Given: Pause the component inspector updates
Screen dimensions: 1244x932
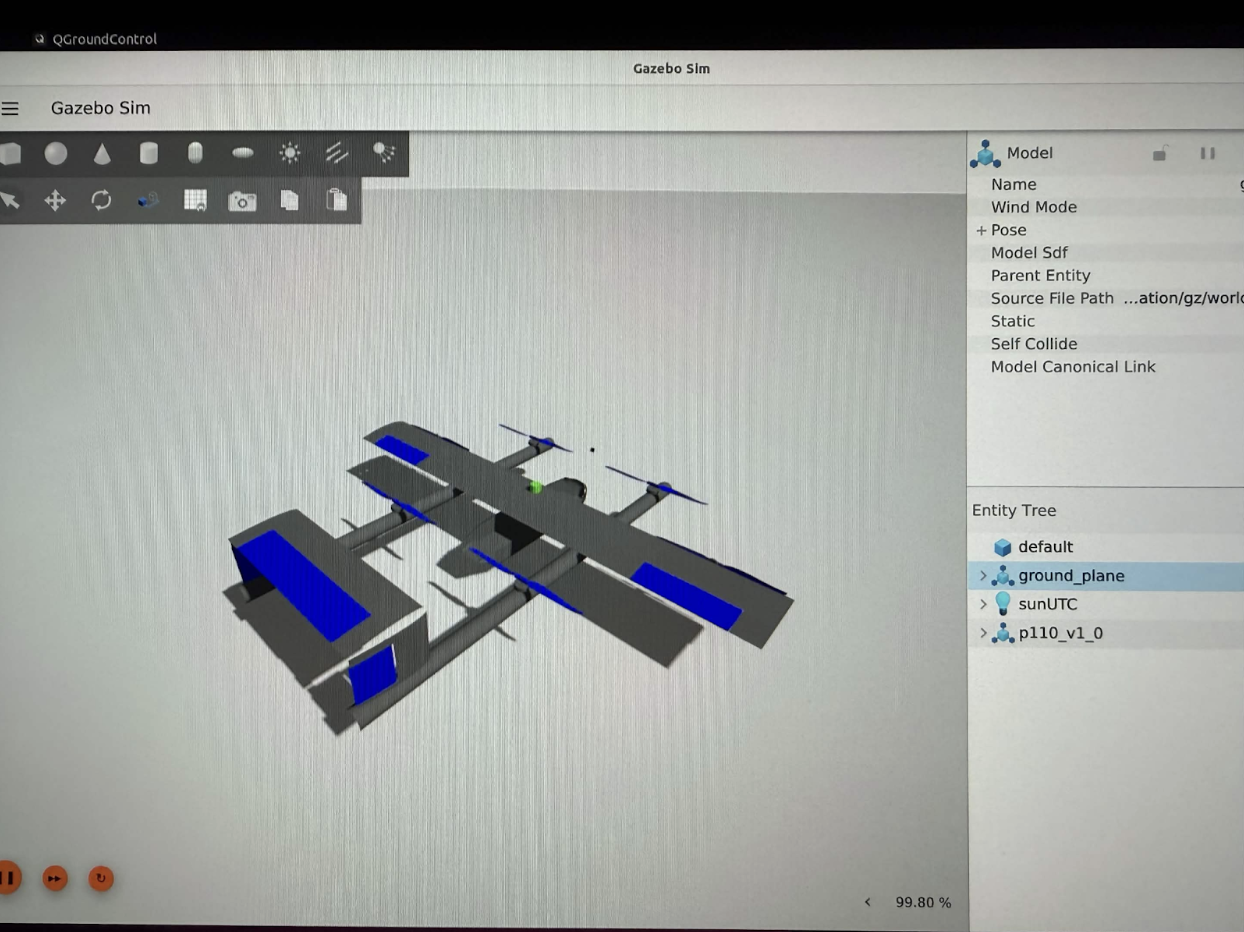Looking at the screenshot, I should tap(1207, 153).
